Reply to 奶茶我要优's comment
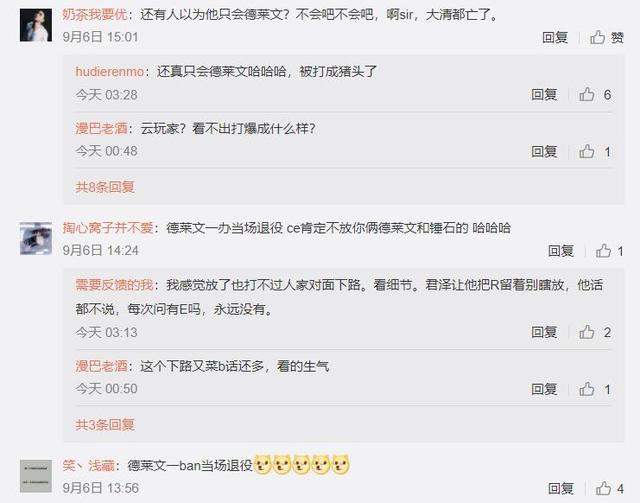 point(555,38)
